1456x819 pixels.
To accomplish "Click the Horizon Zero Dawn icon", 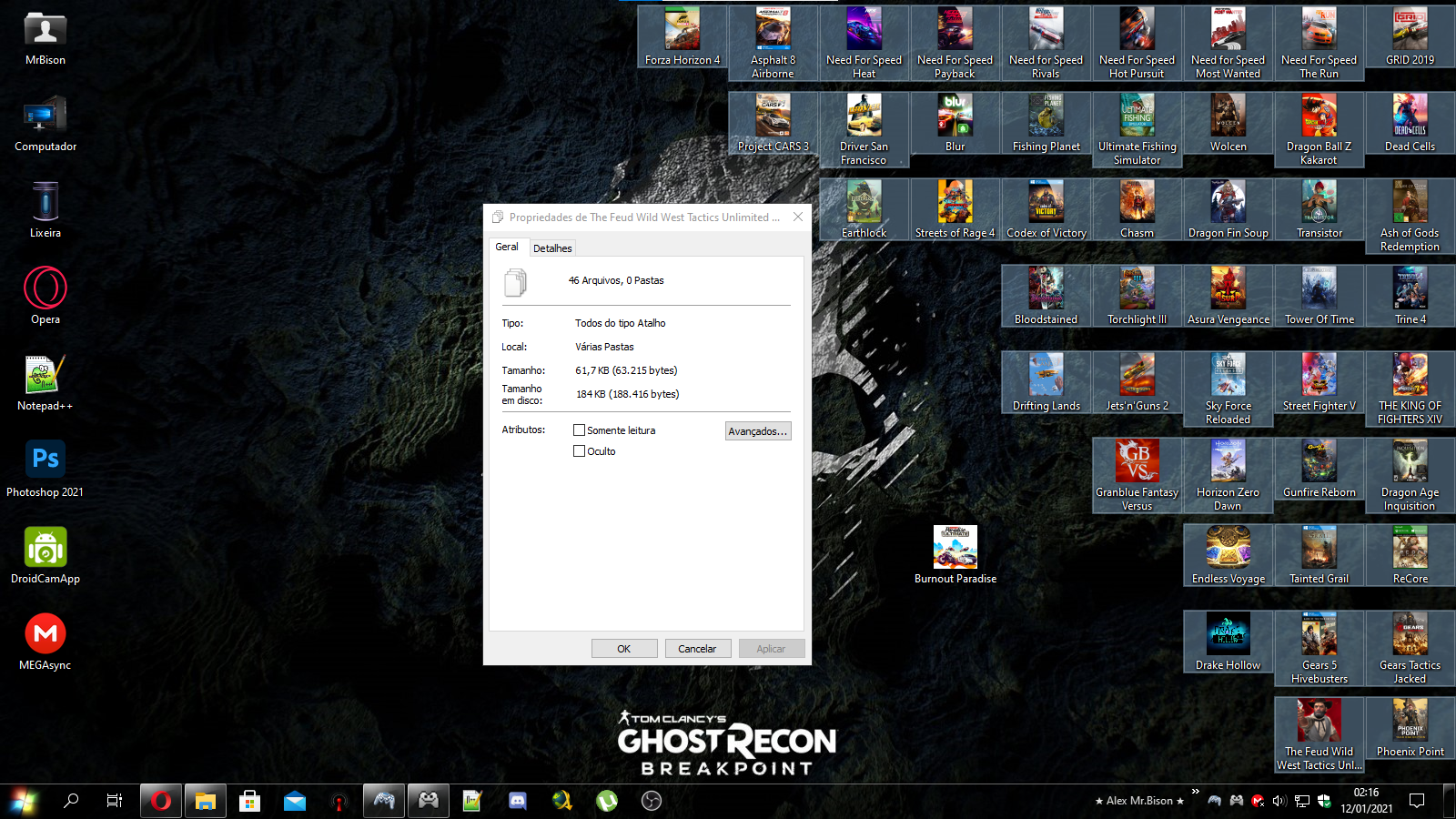I will pyautogui.click(x=1228, y=476).
